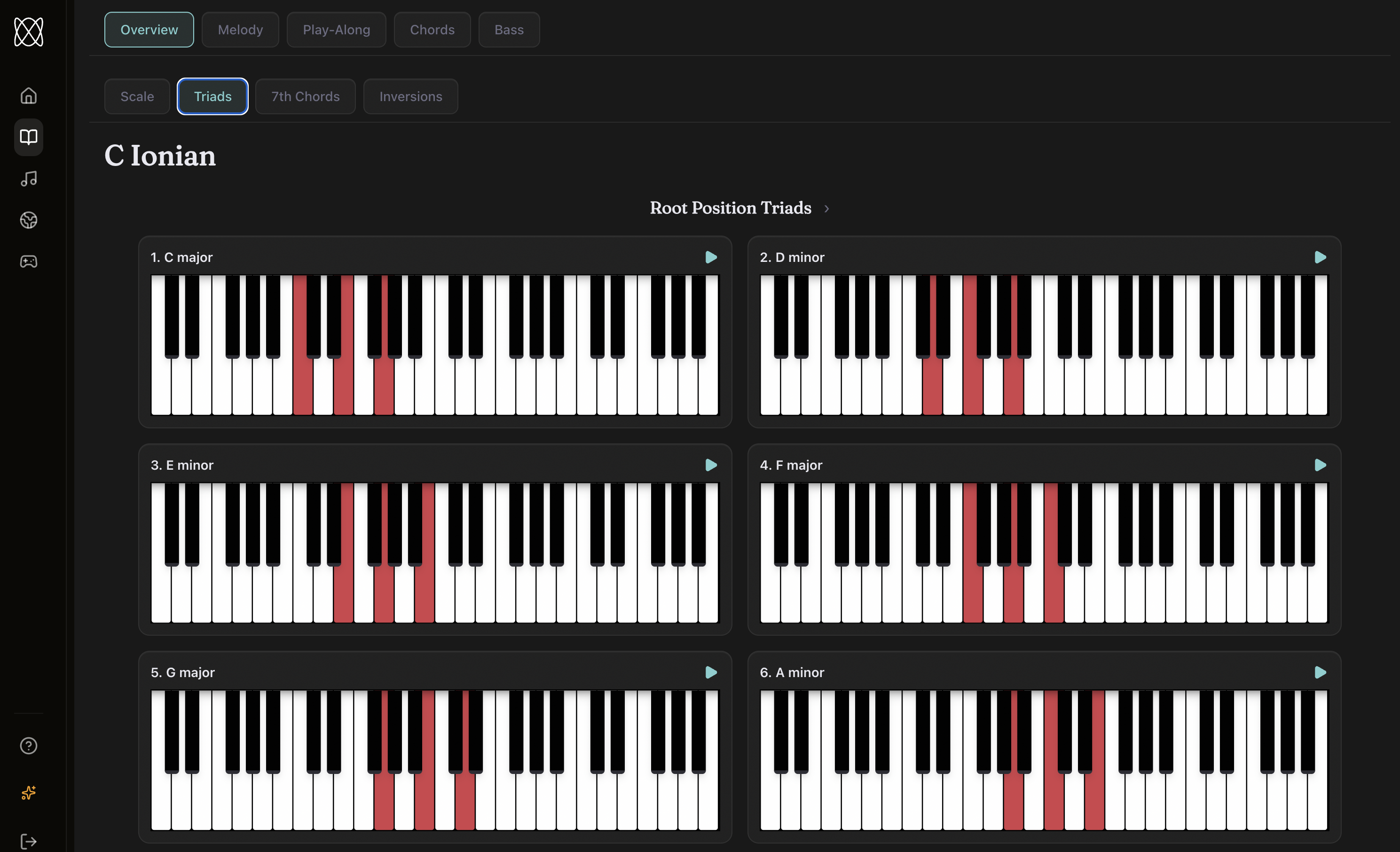The height and width of the screenshot is (852, 1400).
Task: Click the C Ionian title
Action: click(160, 156)
